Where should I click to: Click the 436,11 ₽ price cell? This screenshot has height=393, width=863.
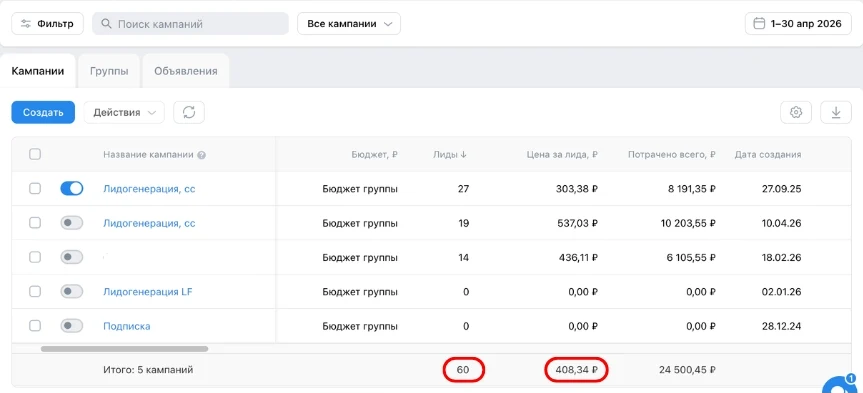coord(578,257)
